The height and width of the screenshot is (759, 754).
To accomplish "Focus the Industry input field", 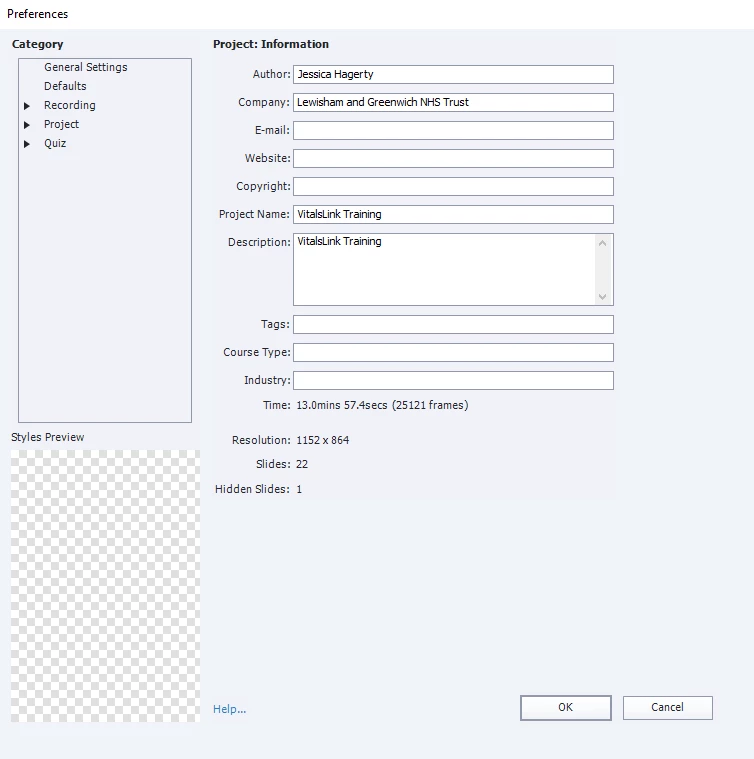I will pos(453,380).
